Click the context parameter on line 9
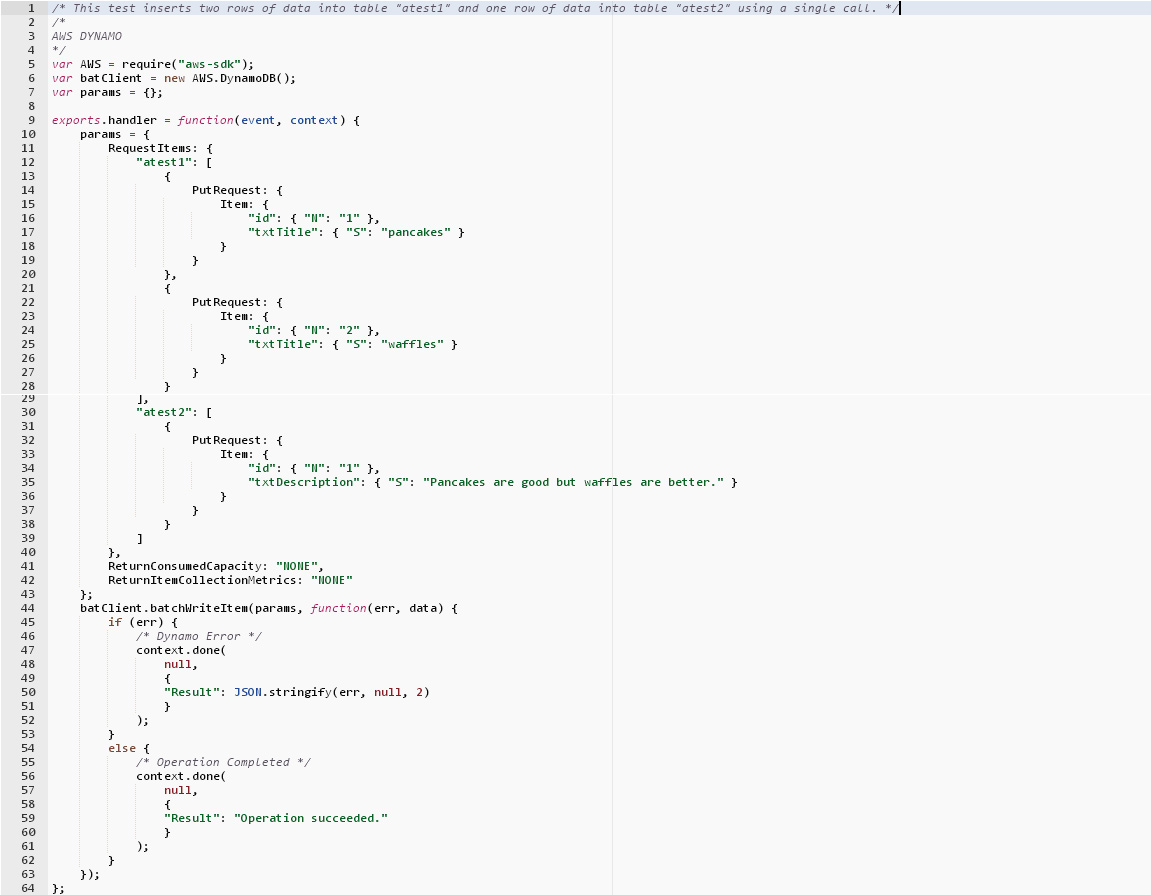The image size is (1151, 895). coord(314,120)
